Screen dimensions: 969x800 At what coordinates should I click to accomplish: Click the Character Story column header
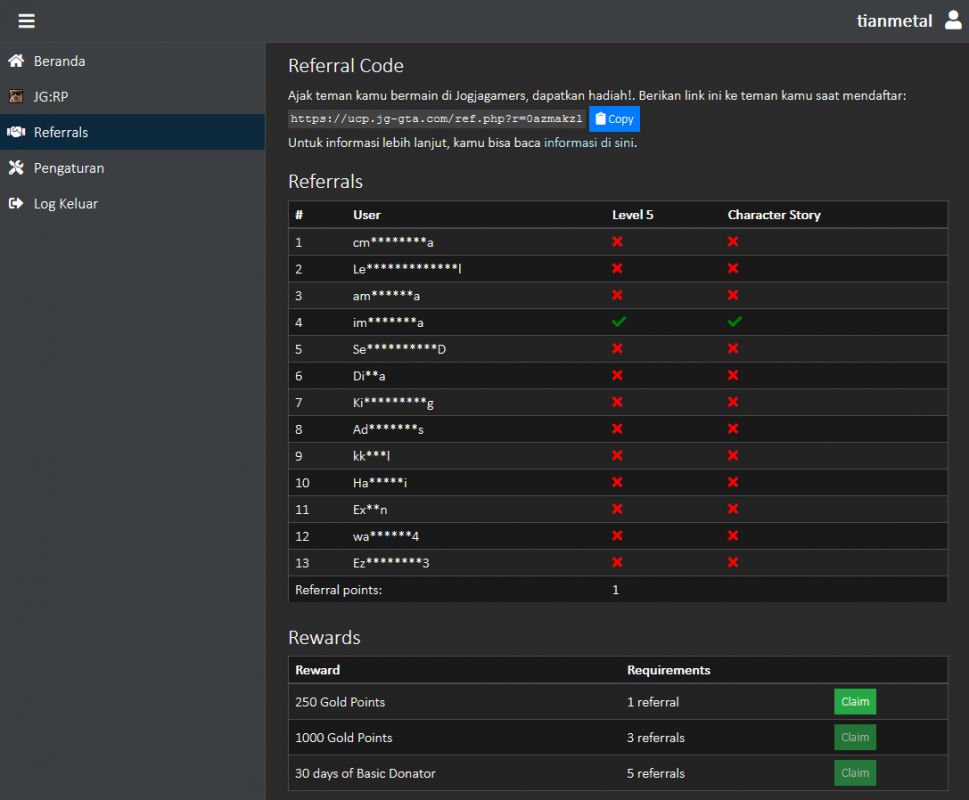pyautogui.click(x=774, y=215)
